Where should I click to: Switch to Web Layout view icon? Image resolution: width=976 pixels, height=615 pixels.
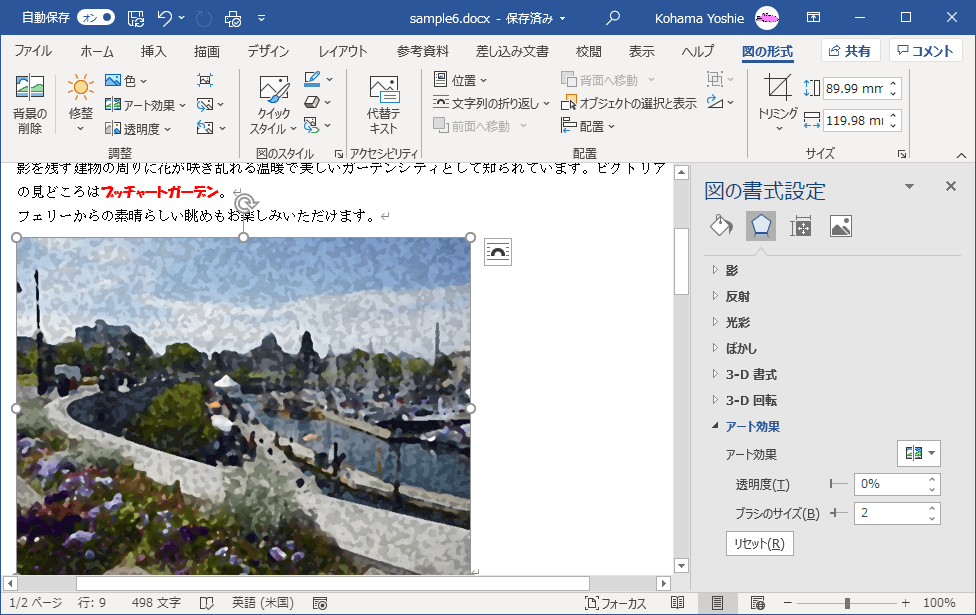(x=757, y=603)
